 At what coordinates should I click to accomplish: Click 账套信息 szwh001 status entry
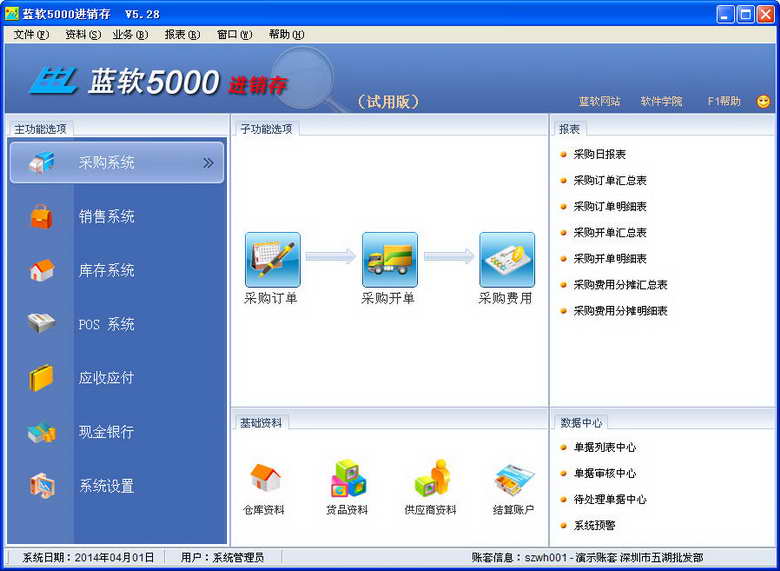click(x=587, y=558)
